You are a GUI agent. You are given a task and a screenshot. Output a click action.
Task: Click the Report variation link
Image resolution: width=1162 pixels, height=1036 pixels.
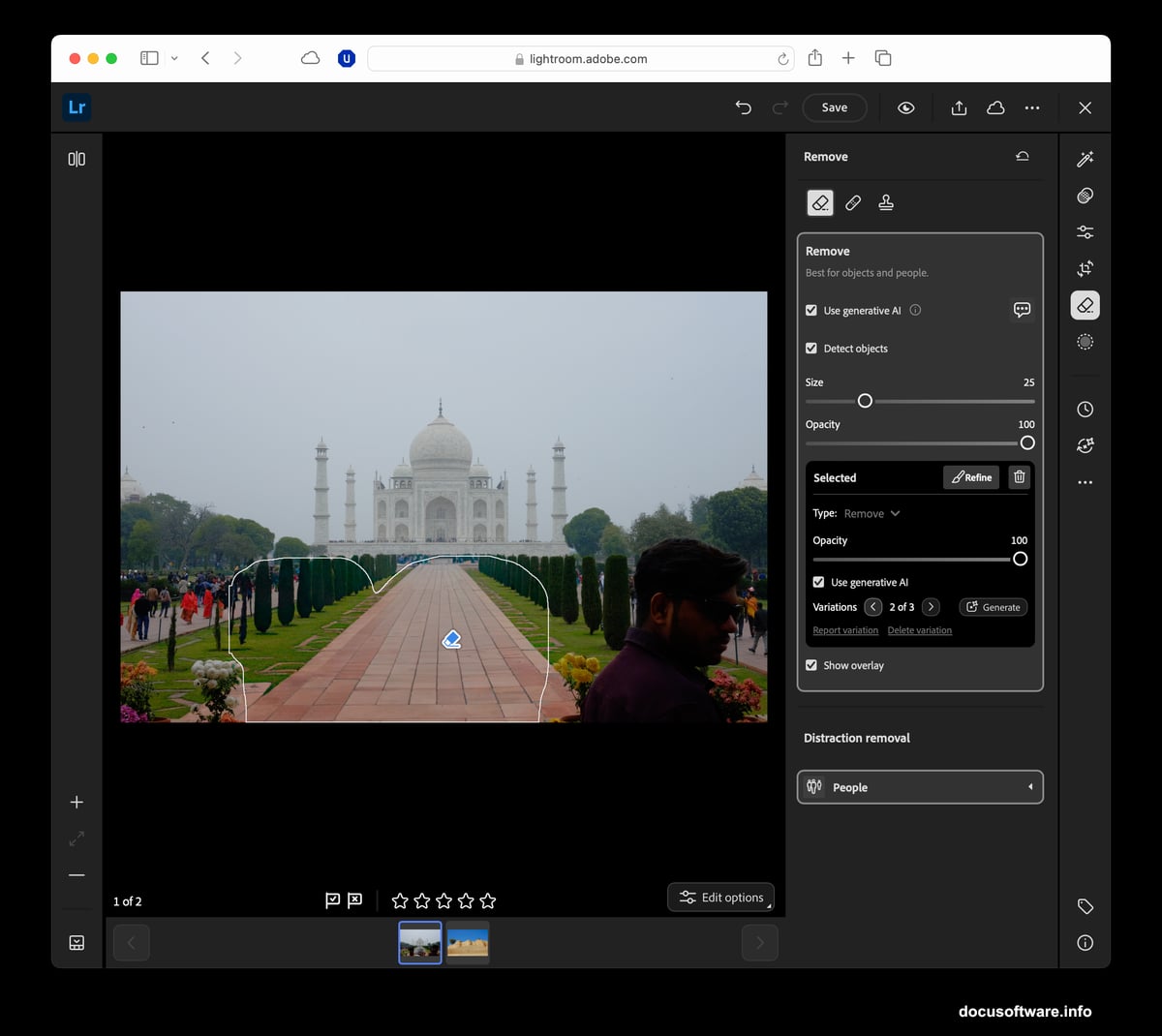[x=844, y=629]
